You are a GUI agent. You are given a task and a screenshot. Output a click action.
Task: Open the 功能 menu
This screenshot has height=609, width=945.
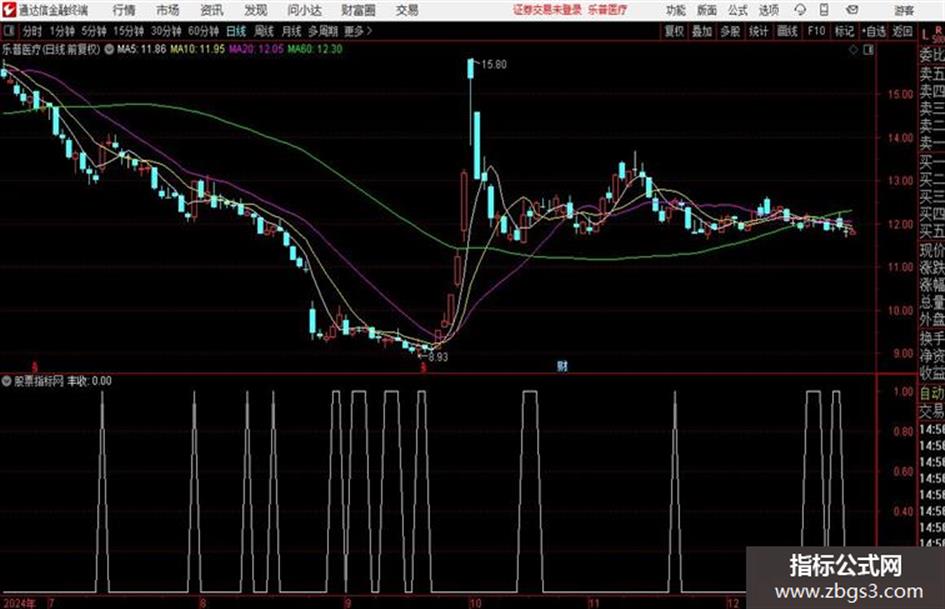pos(676,10)
